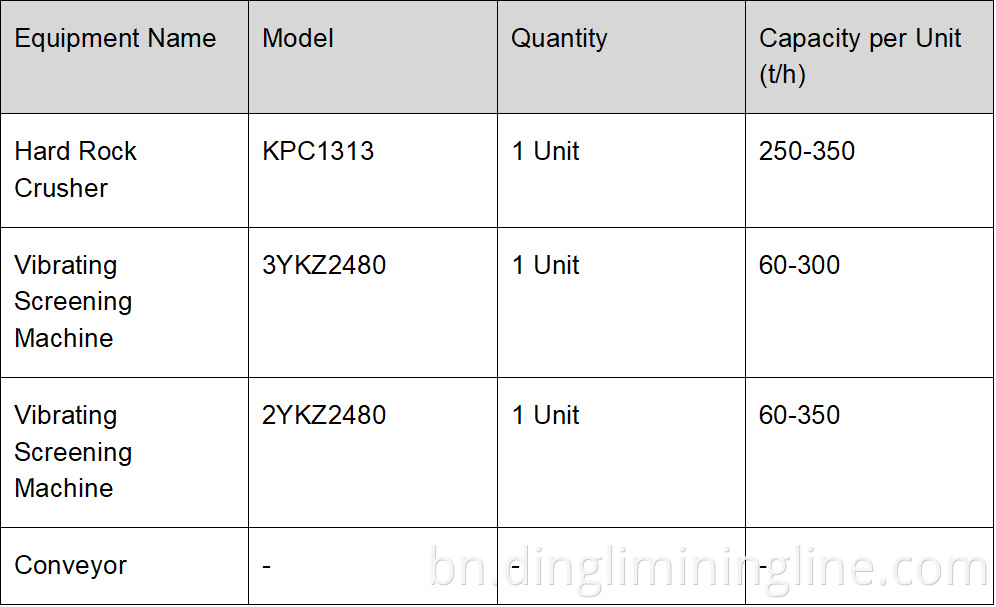Click 1 Unit in the KPC1313 row

point(546,151)
